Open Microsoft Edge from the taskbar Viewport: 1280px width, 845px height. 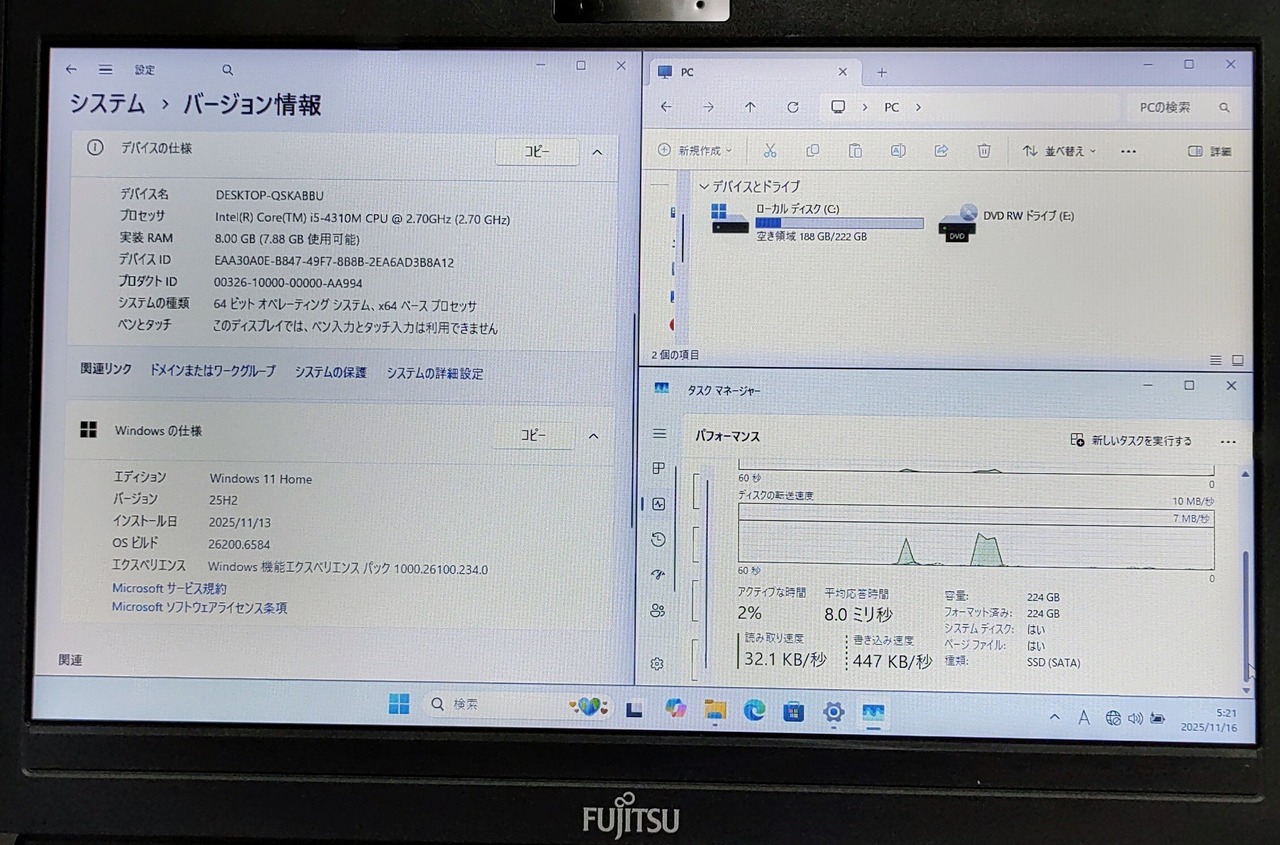pyautogui.click(x=754, y=711)
